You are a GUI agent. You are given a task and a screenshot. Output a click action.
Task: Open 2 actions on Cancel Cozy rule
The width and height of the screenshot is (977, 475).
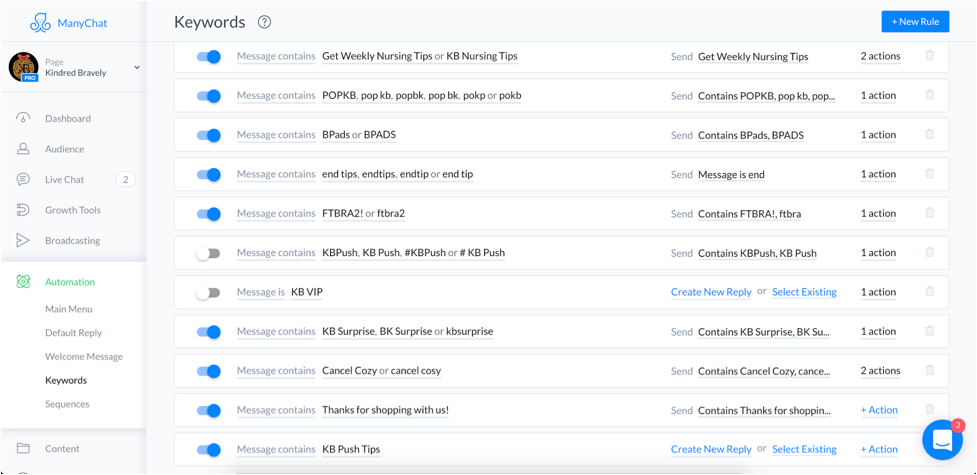(880, 371)
